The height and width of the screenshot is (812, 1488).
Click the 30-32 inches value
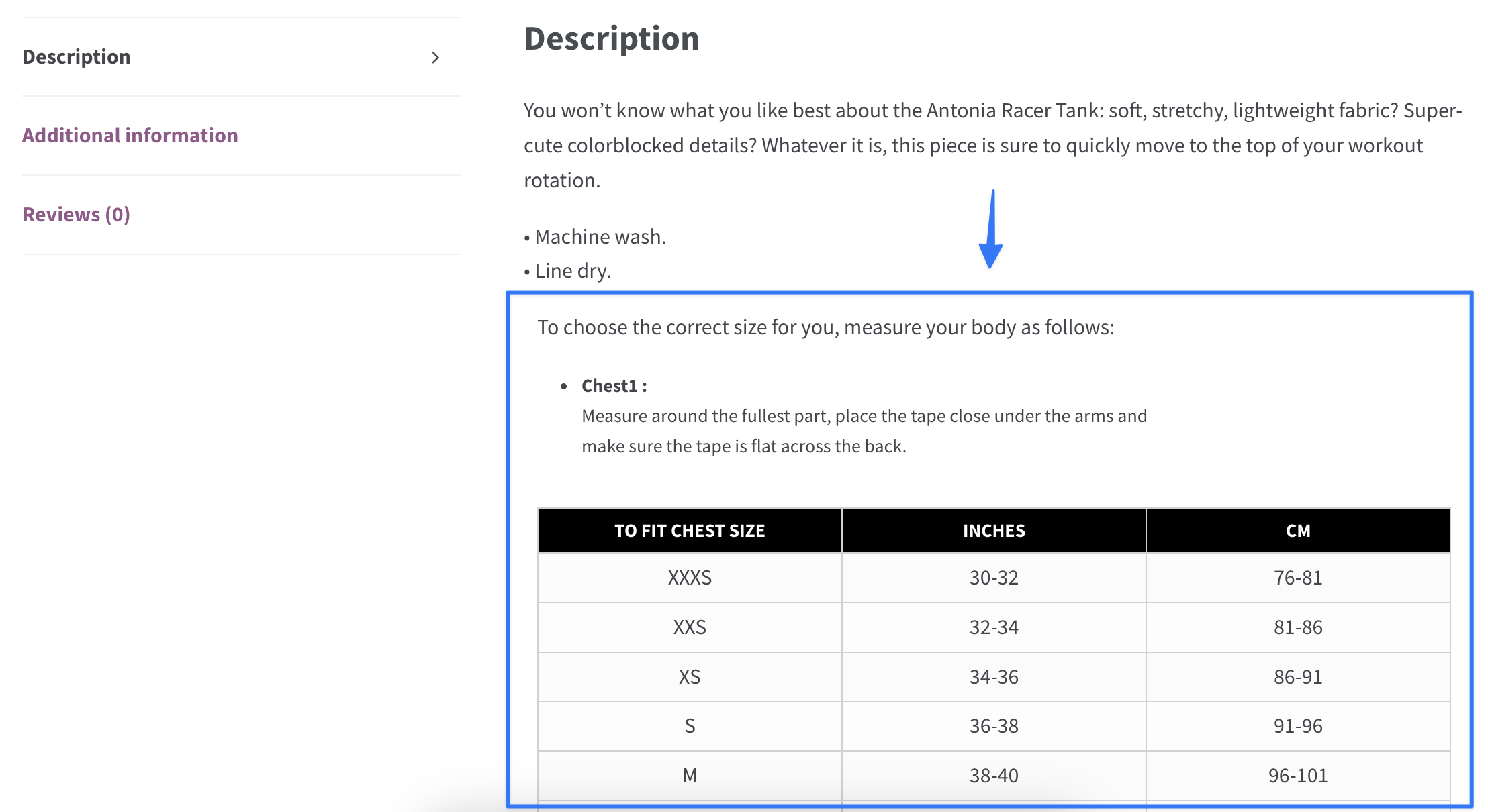point(994,578)
